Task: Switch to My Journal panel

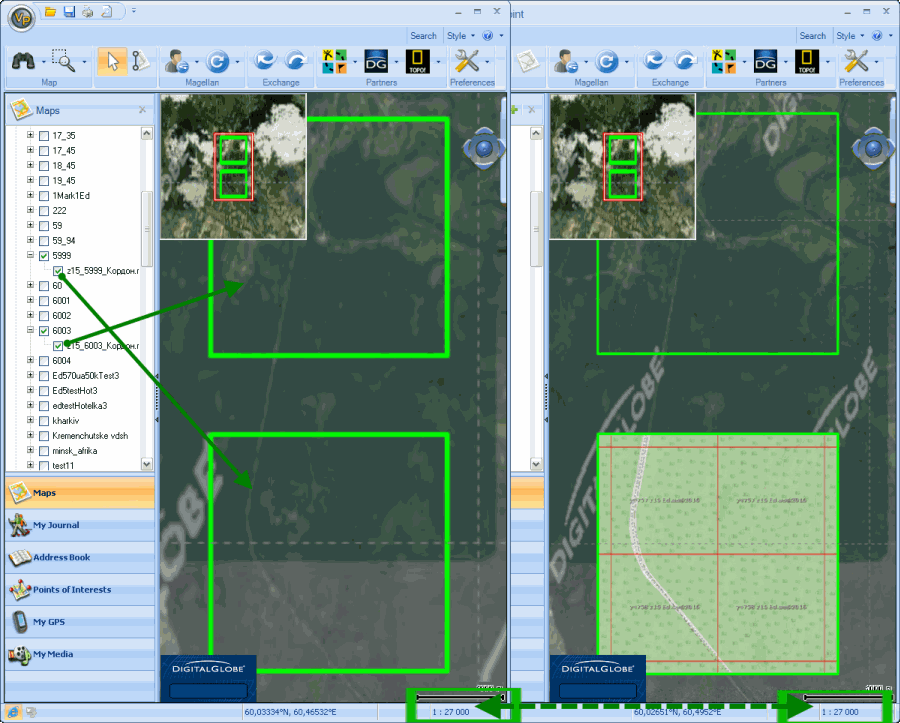Action: click(56, 525)
